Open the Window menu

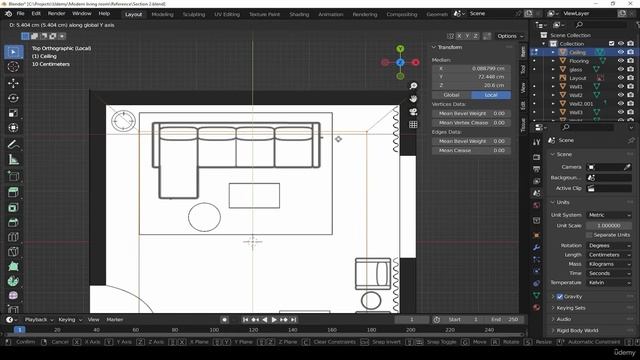click(82, 13)
